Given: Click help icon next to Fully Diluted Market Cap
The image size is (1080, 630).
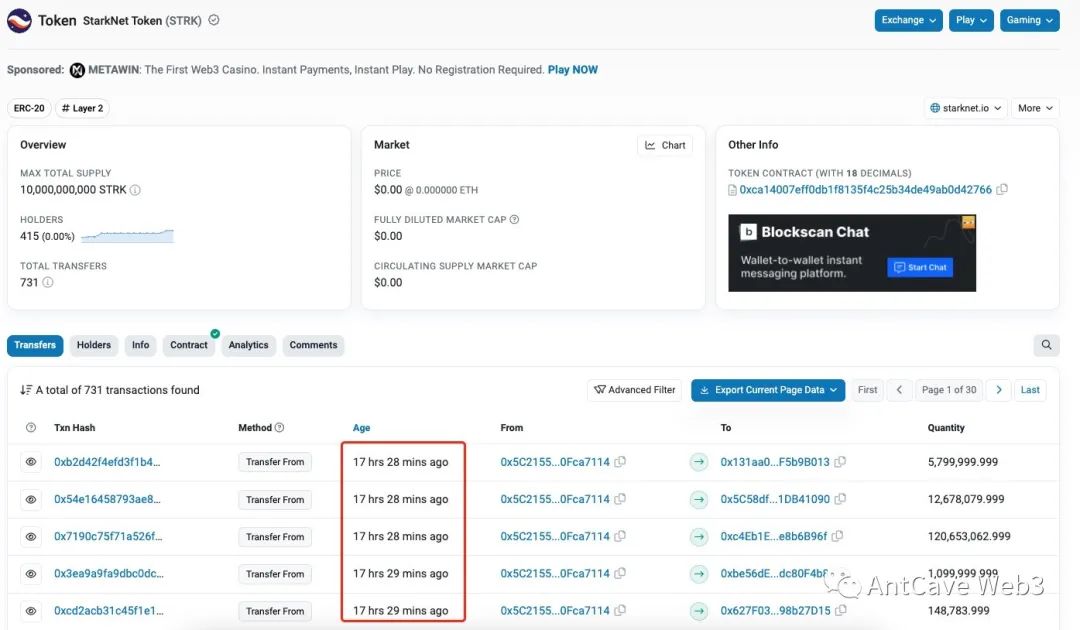Looking at the screenshot, I should tap(514, 220).
